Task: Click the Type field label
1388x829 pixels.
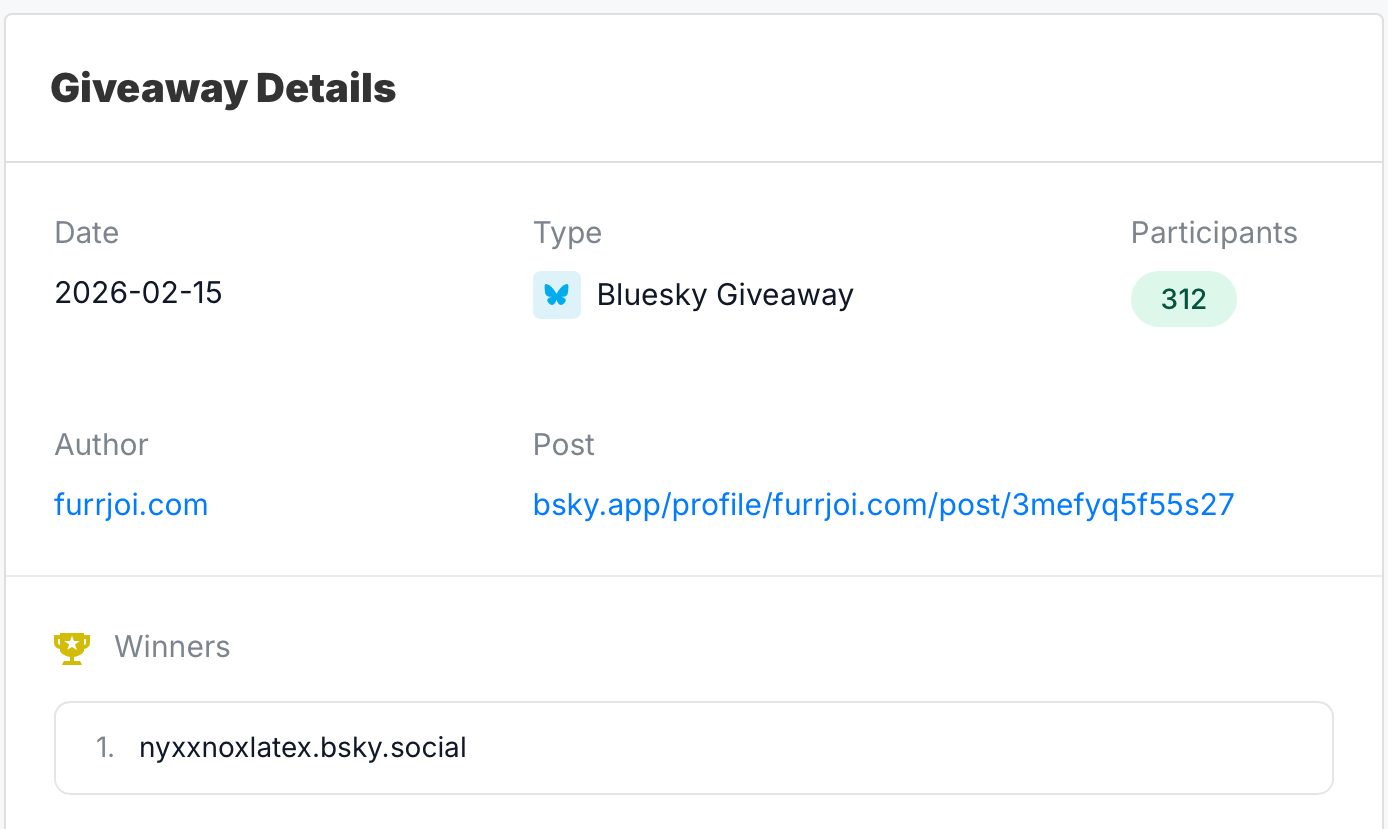Action: (567, 233)
